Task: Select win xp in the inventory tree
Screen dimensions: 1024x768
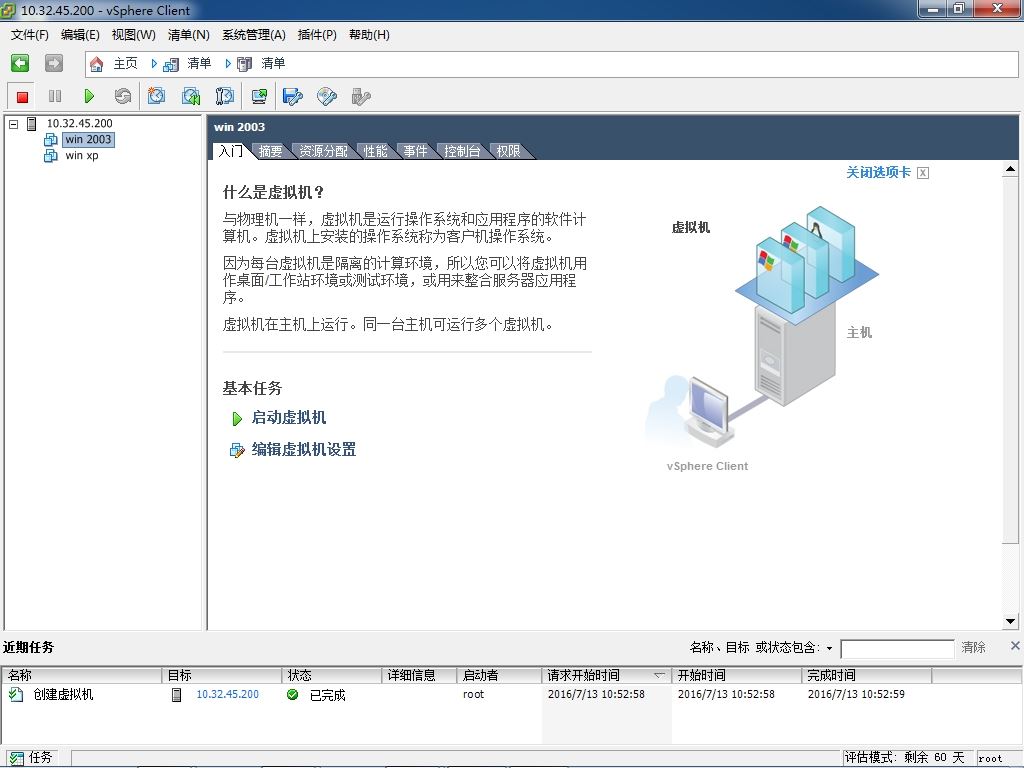Action: point(82,155)
